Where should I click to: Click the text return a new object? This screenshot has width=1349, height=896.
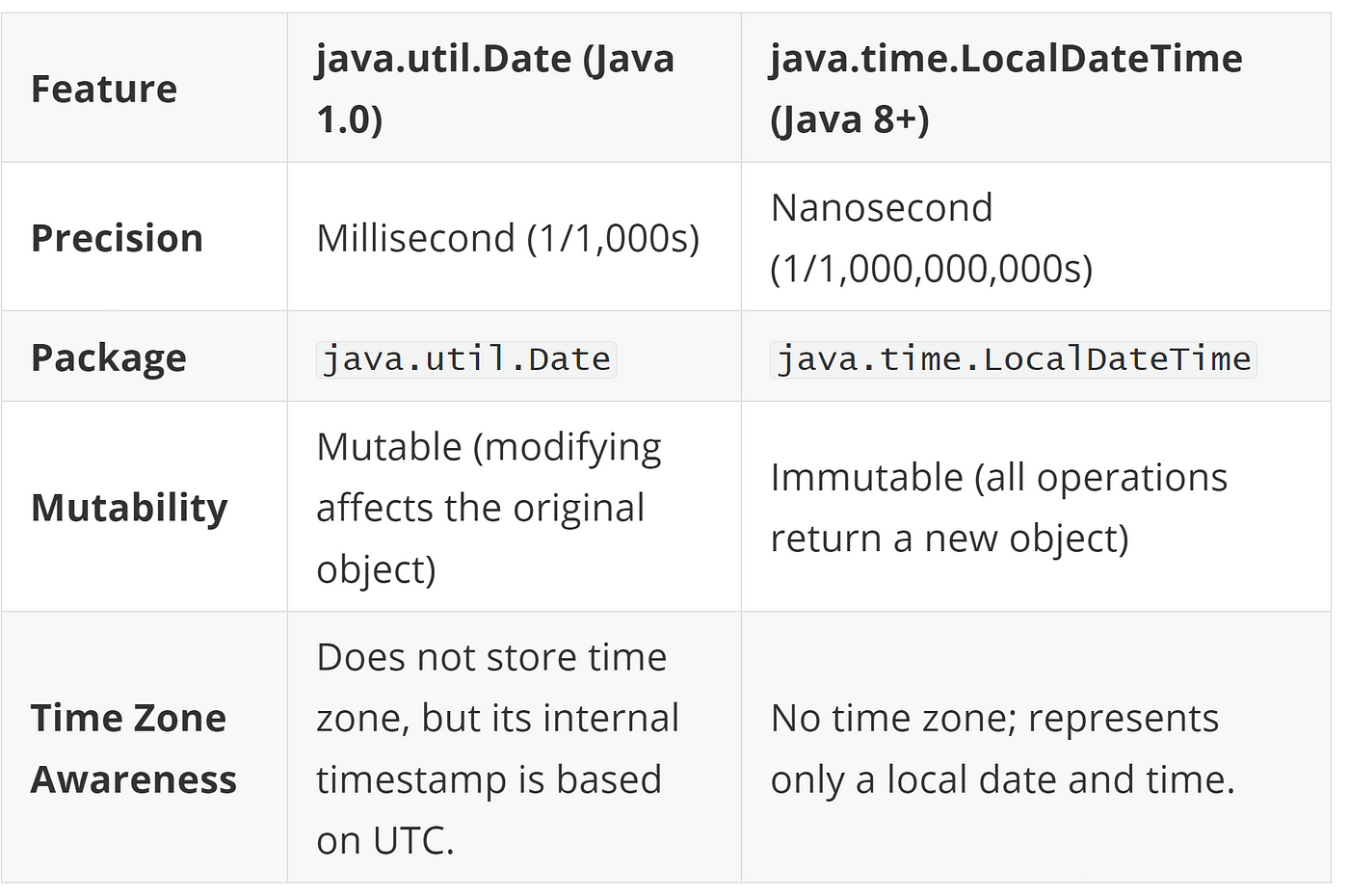pyautogui.click(x=949, y=539)
